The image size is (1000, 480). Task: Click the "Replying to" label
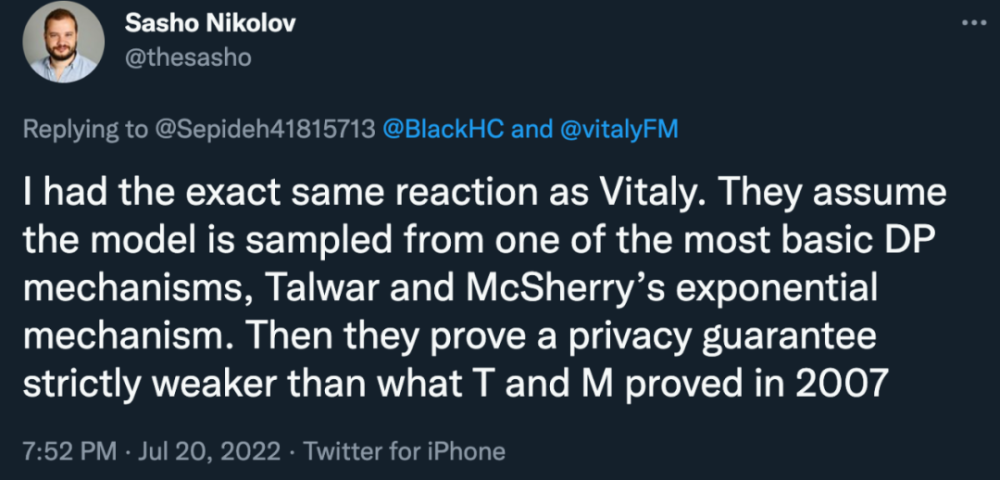(x=97, y=130)
